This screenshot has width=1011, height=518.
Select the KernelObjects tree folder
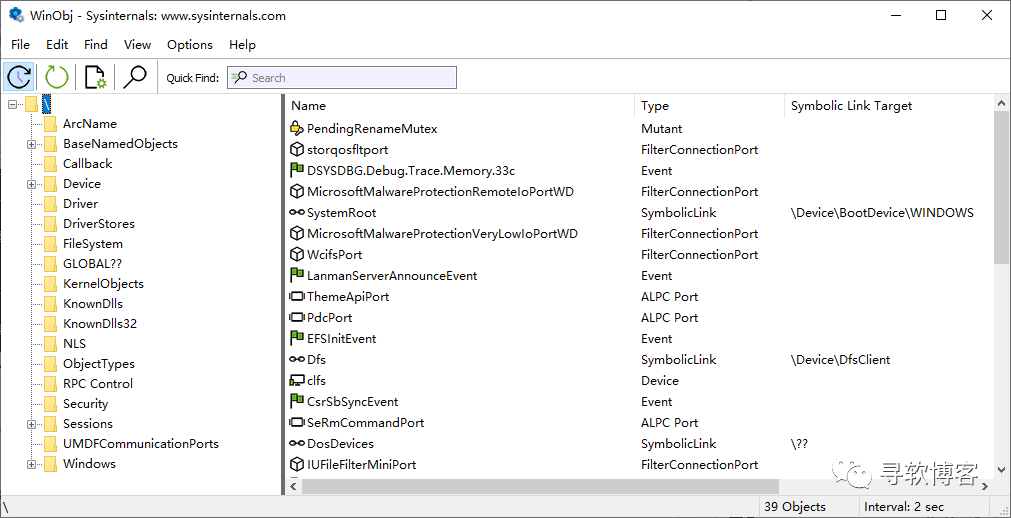pyautogui.click(x=103, y=284)
